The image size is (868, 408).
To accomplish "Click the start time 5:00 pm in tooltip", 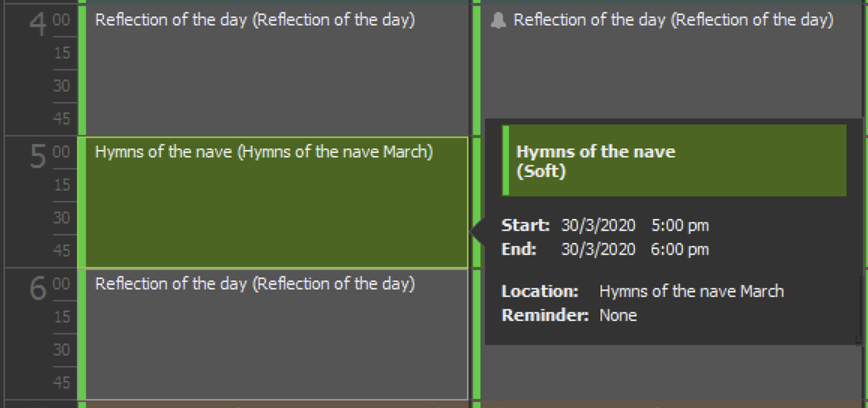I will tap(680, 226).
